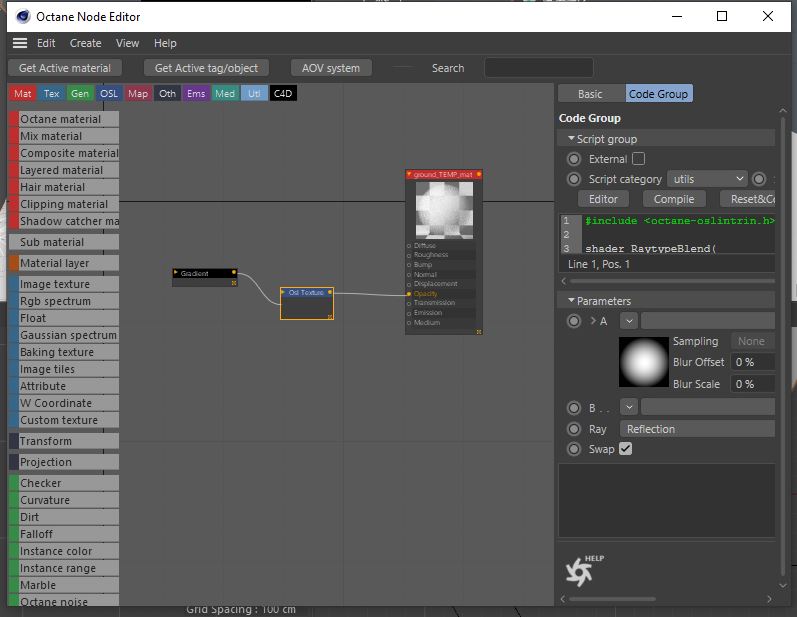Click the material node's Normal input port
This screenshot has height=617, width=797.
pos(409,274)
